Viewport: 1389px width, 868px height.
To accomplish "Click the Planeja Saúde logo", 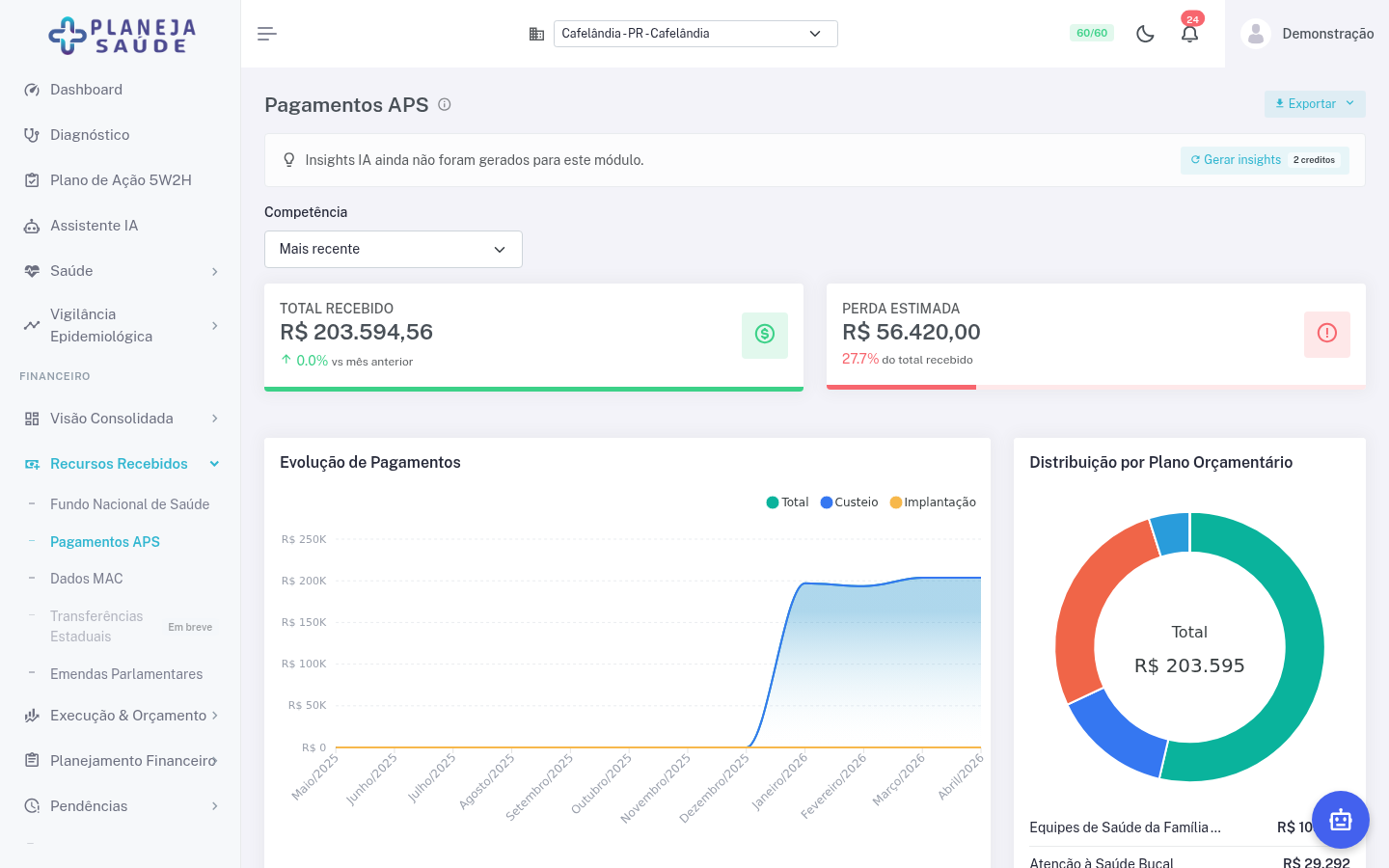I will point(122,36).
